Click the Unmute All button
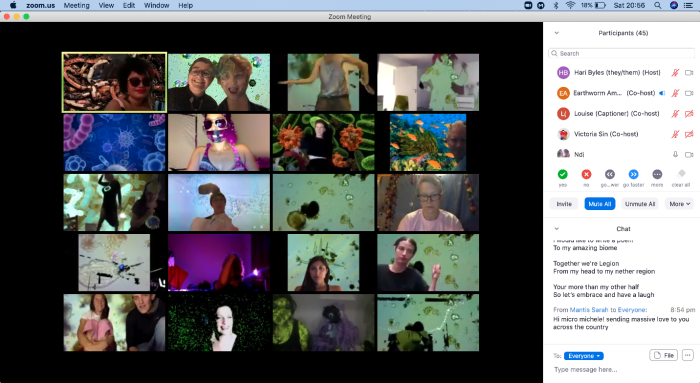This screenshot has width=700, height=383. 640,204
